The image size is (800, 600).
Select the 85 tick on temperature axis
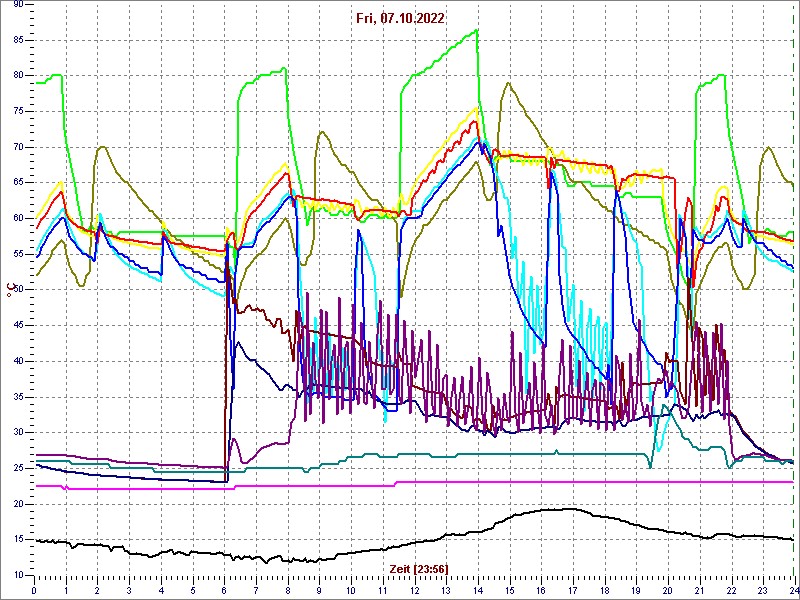(x=18, y=40)
